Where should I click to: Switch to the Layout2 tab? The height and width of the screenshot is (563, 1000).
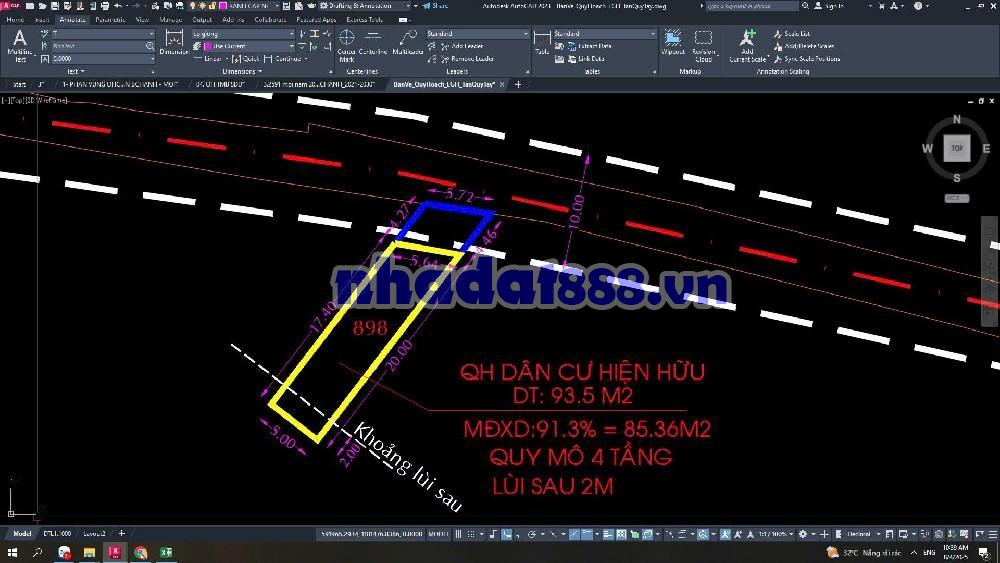pyautogui.click(x=94, y=534)
